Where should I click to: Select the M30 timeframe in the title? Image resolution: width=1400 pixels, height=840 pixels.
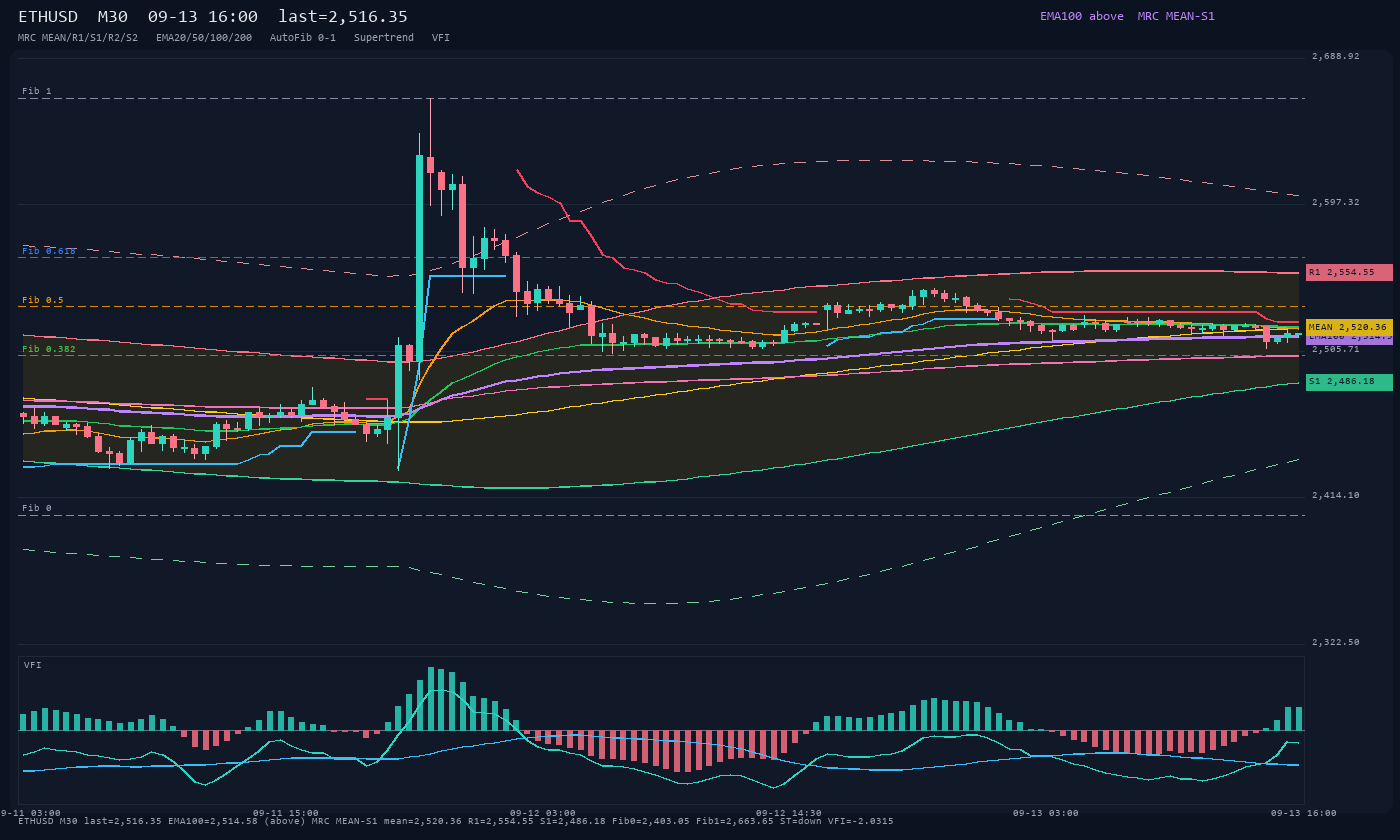[x=113, y=17]
